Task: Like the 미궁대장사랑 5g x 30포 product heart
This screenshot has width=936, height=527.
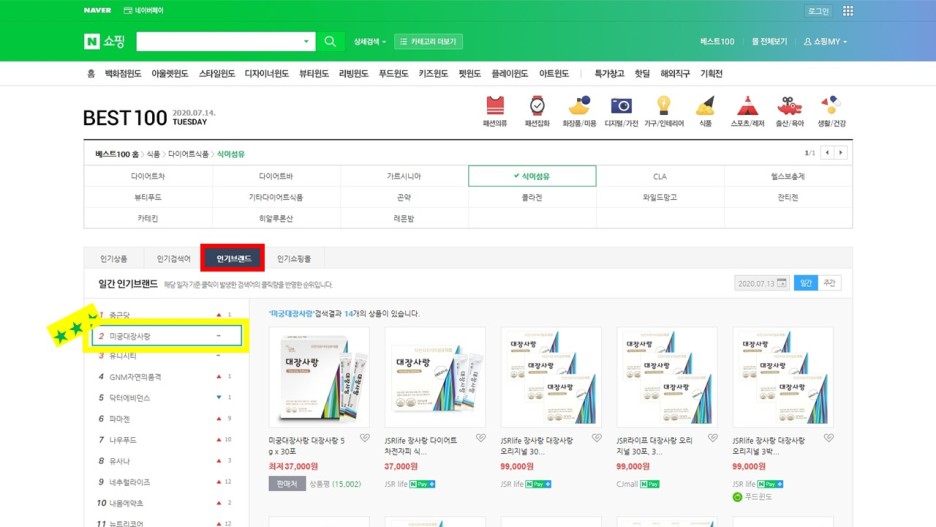Action: pyautogui.click(x=365, y=438)
